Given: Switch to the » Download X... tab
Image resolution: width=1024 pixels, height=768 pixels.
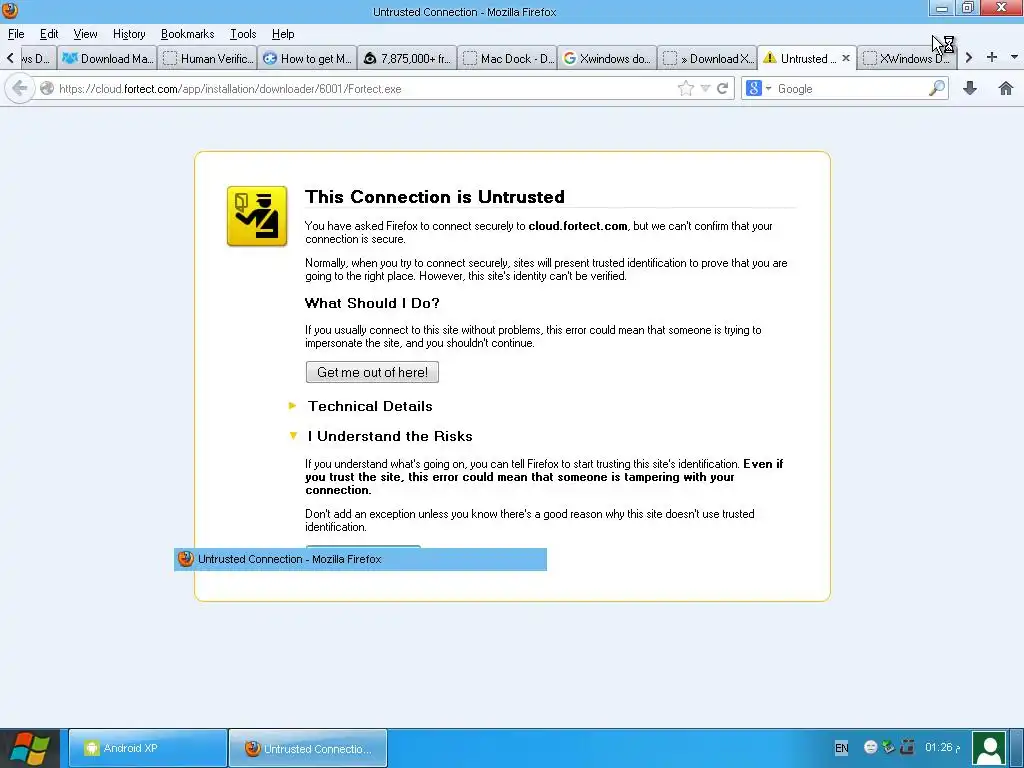Looking at the screenshot, I should [707, 58].
